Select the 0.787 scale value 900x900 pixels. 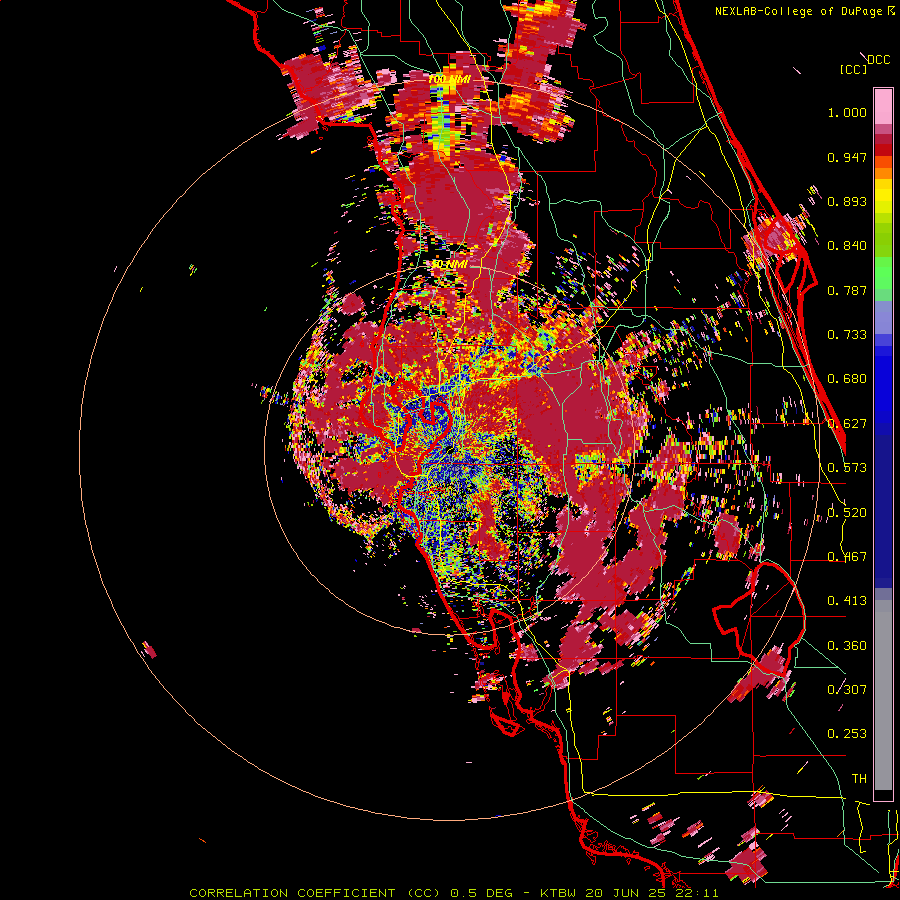click(847, 290)
